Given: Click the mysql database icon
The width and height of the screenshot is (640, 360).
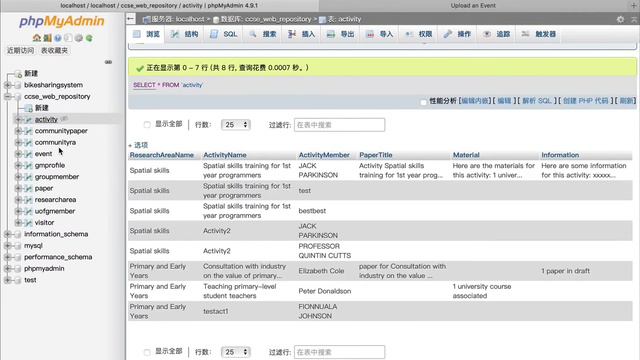Looking at the screenshot, I should point(18,246).
